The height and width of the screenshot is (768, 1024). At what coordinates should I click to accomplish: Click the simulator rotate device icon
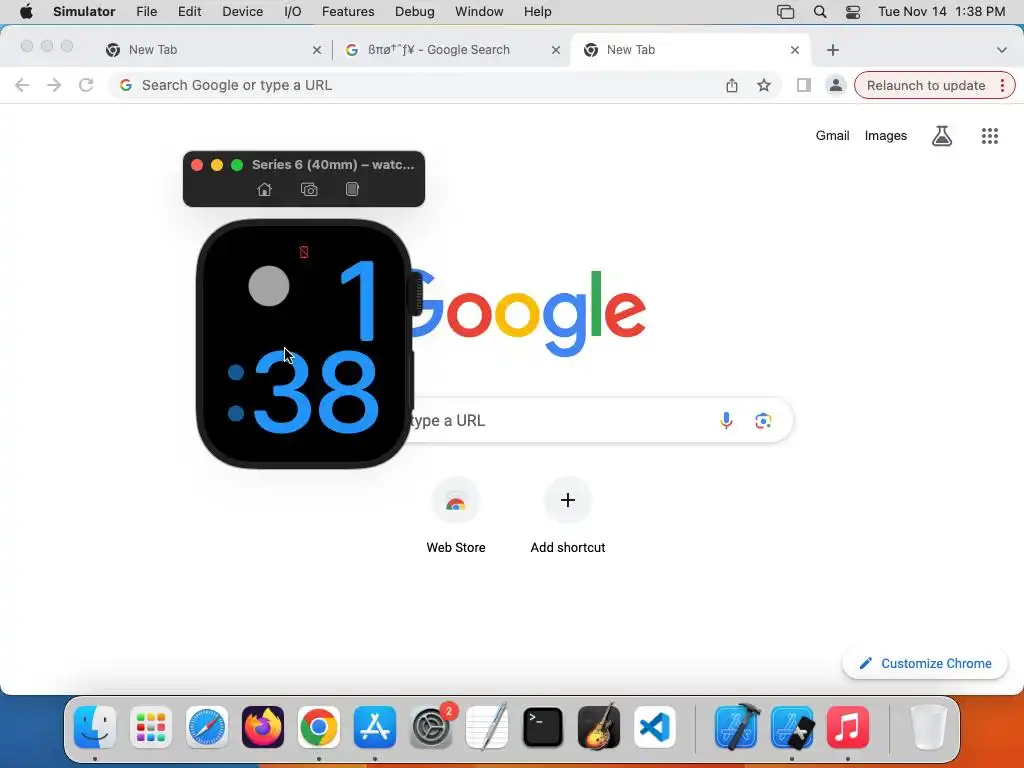[352, 189]
